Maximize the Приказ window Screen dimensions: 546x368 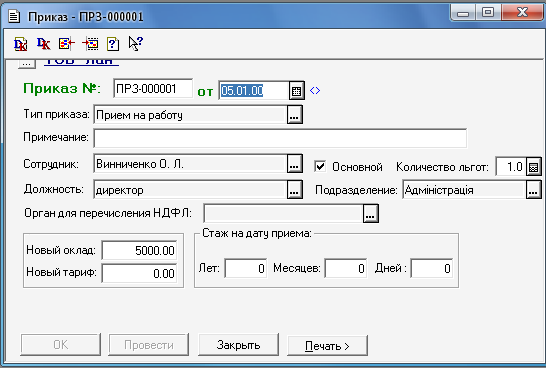[488, 13]
